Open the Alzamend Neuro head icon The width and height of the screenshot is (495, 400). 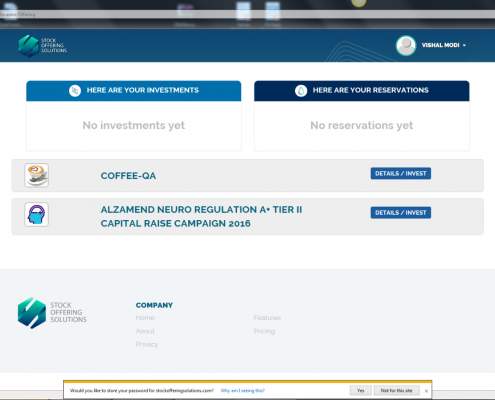[37, 214]
